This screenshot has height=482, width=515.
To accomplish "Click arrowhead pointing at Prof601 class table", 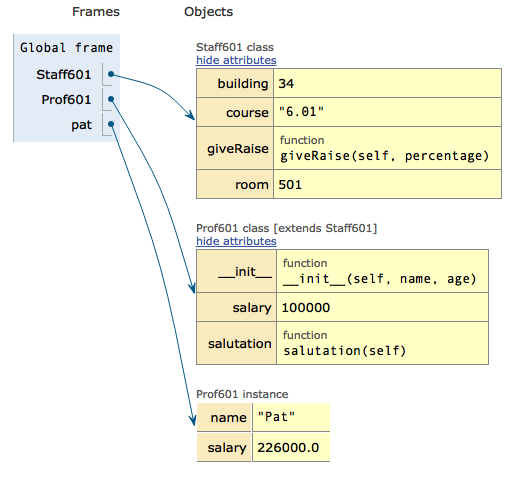I will (192, 288).
